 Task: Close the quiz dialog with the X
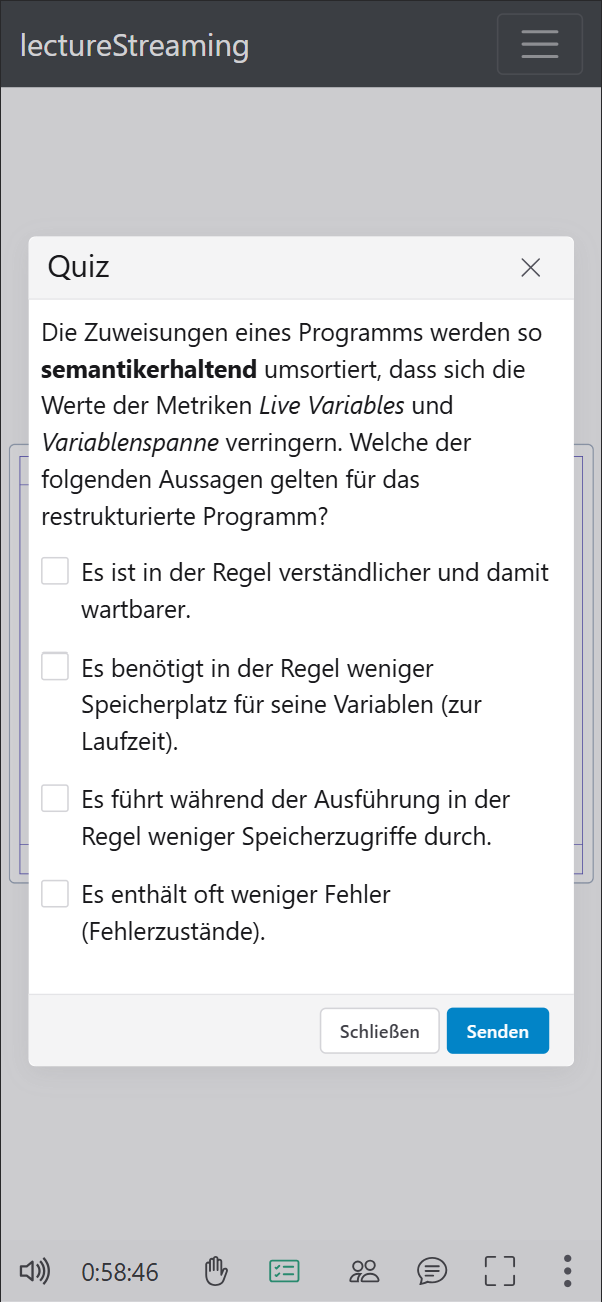[x=530, y=268]
